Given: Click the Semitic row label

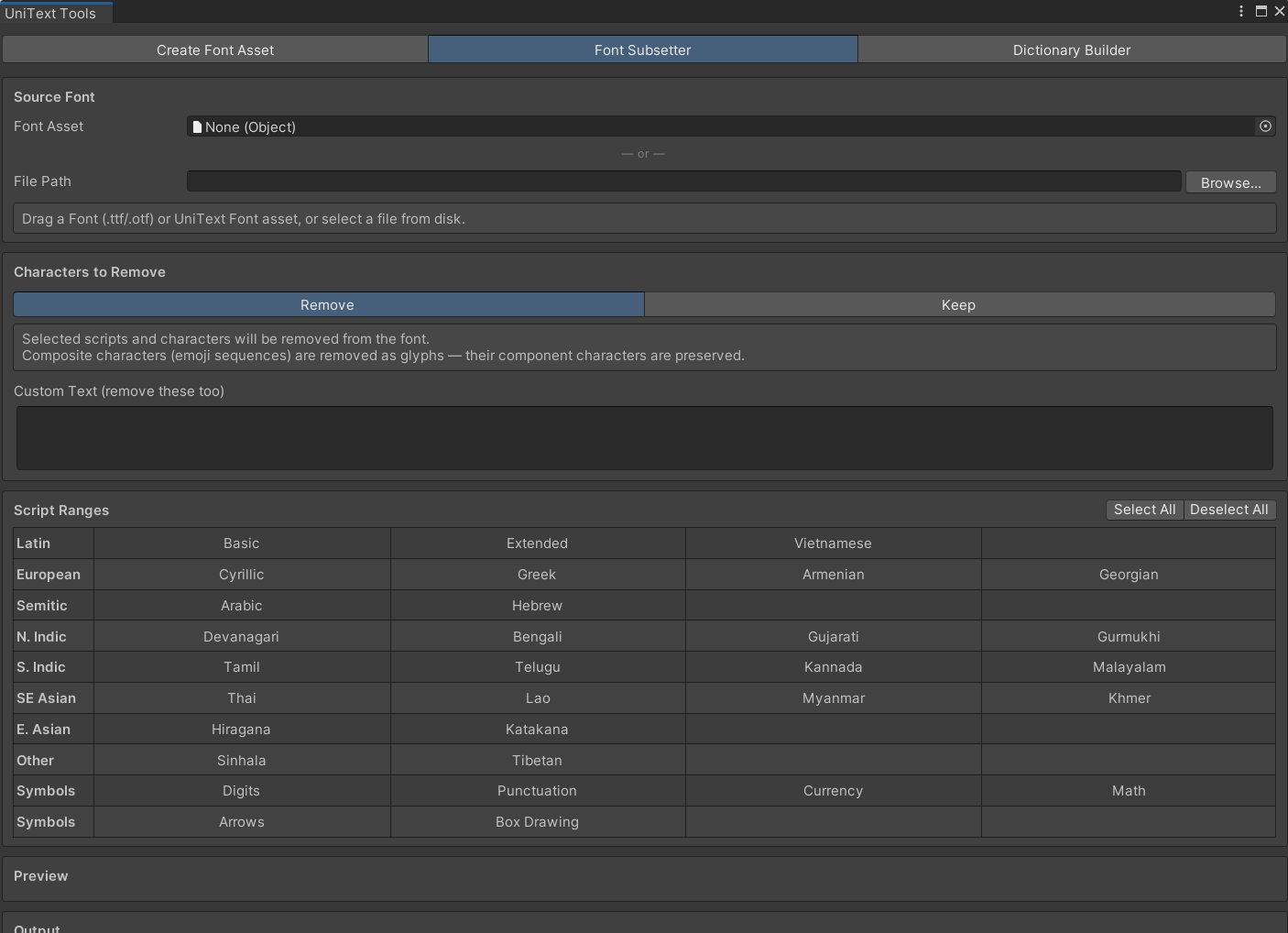Looking at the screenshot, I should 42,606.
